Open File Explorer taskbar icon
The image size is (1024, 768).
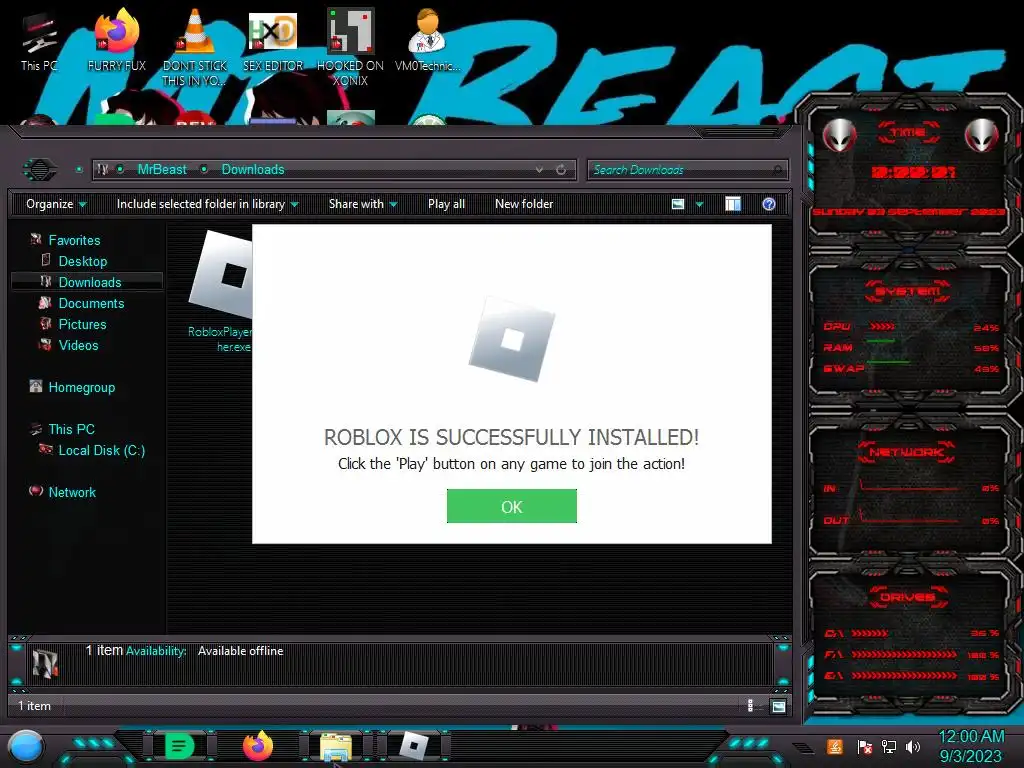(x=336, y=746)
